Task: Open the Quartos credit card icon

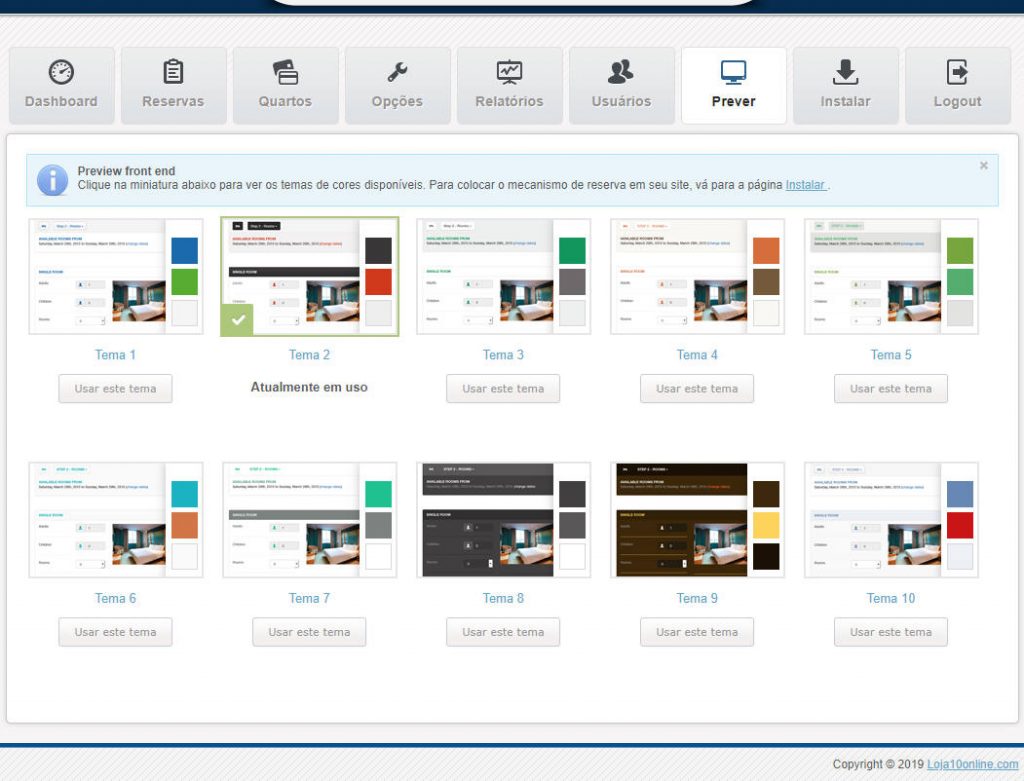Action: (x=285, y=72)
